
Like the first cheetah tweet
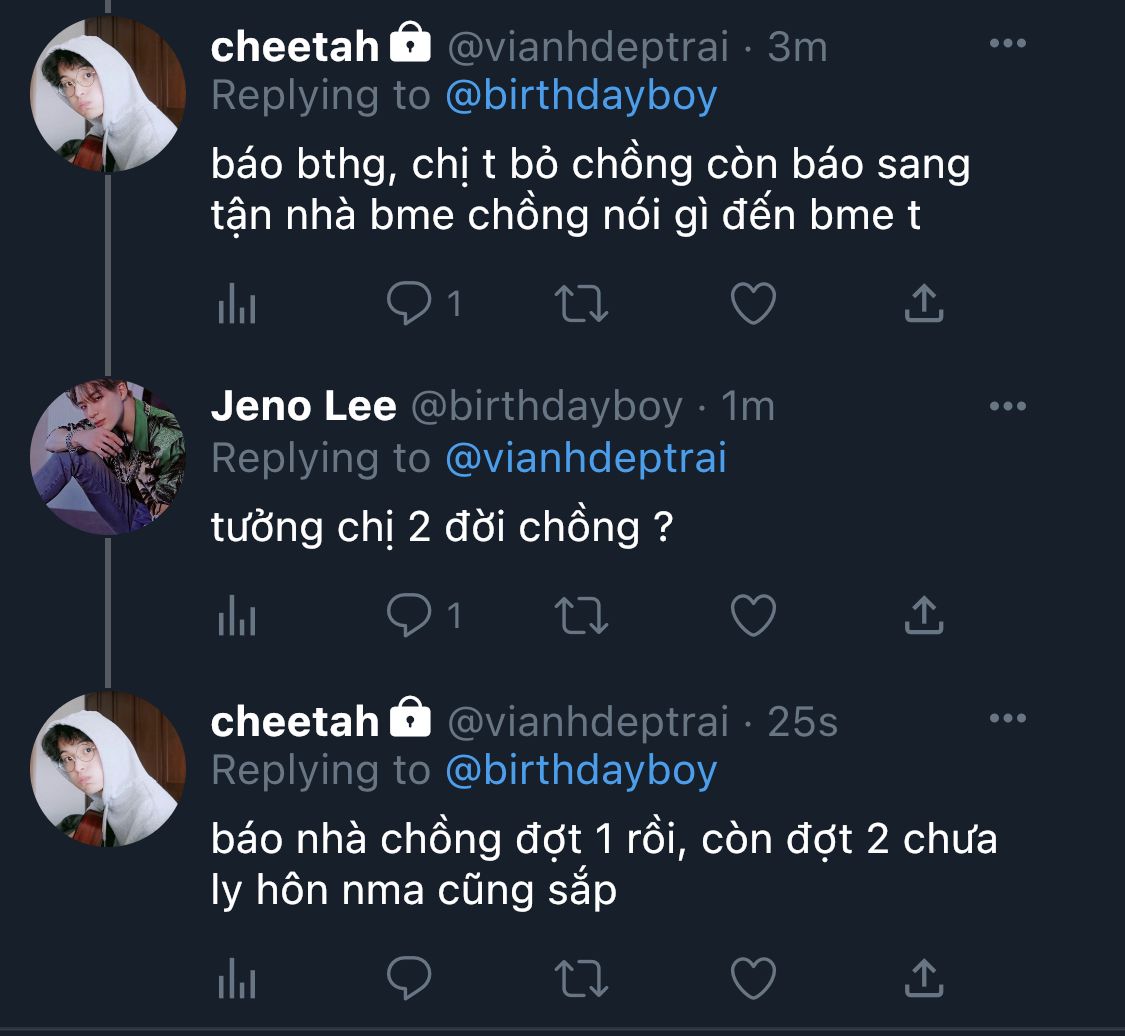coord(753,304)
